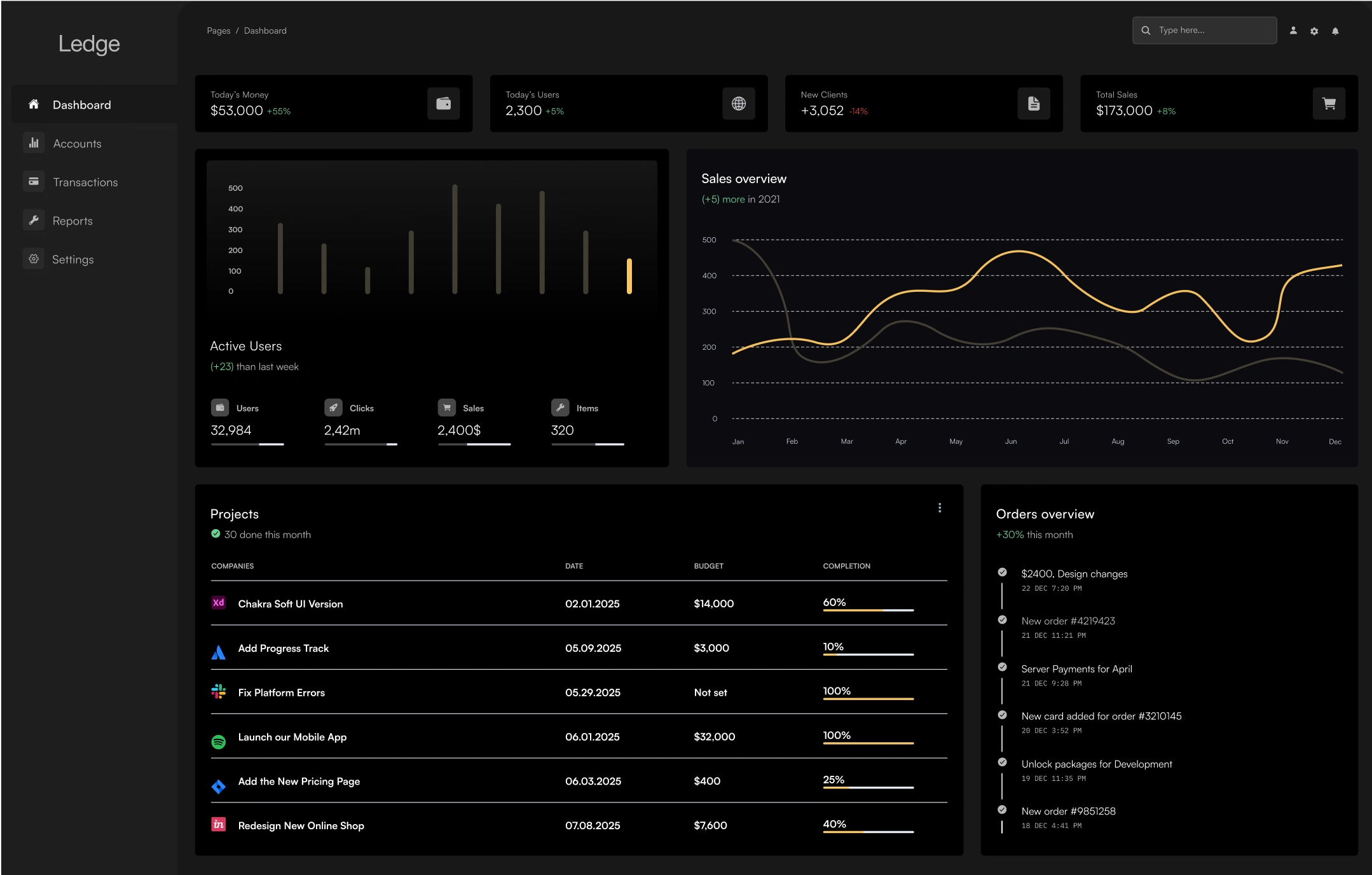
Task: Click the BUDGET column header
Action: 708,566
